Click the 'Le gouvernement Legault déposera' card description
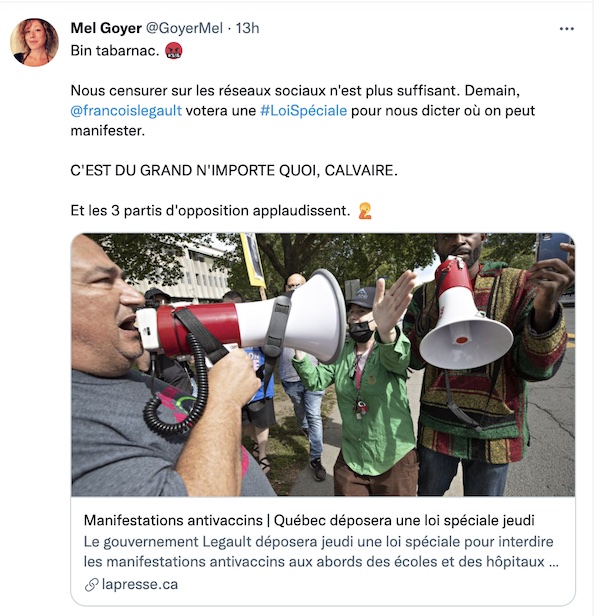Image resolution: width=600 pixels, height=616 pixels. pos(321,552)
